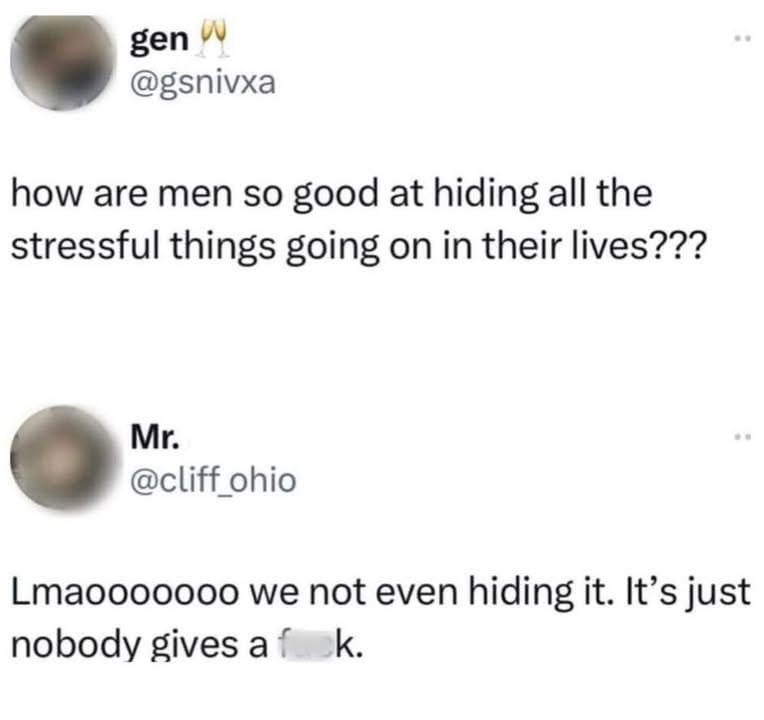
Task: Click the display name Mr.
Action: pos(154,436)
